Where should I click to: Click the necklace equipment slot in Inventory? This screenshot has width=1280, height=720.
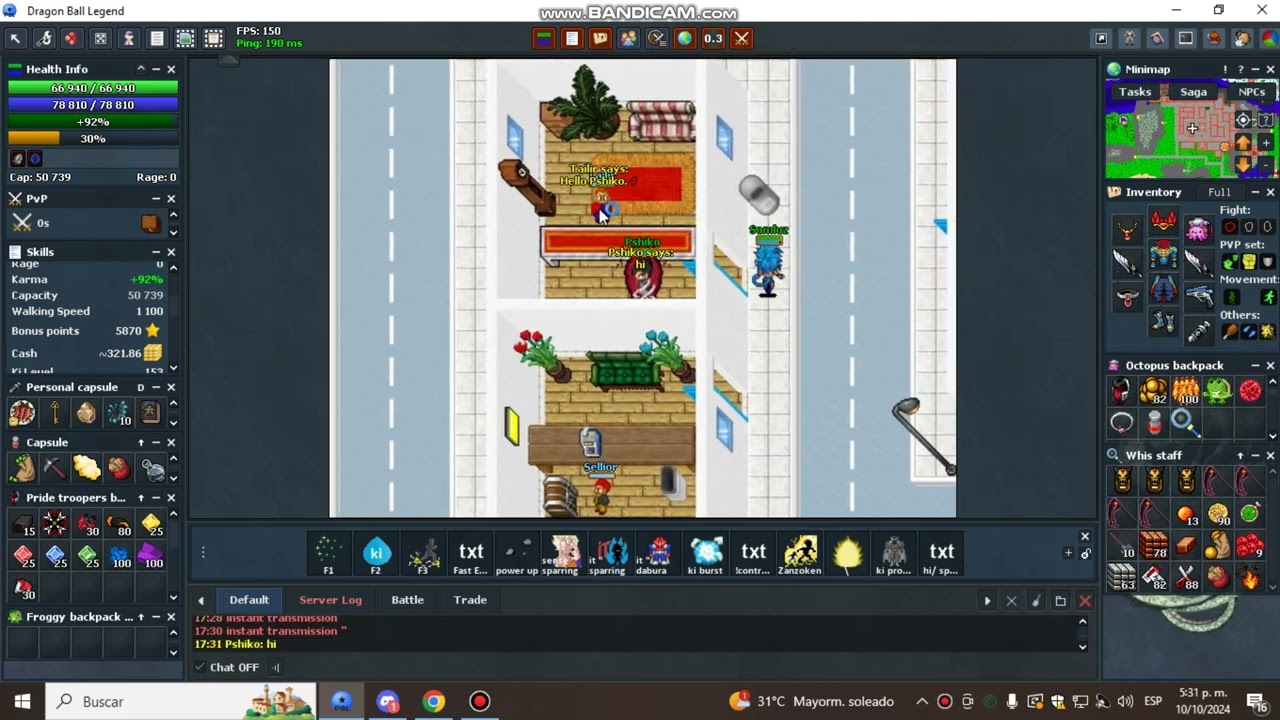pyautogui.click(x=1128, y=229)
